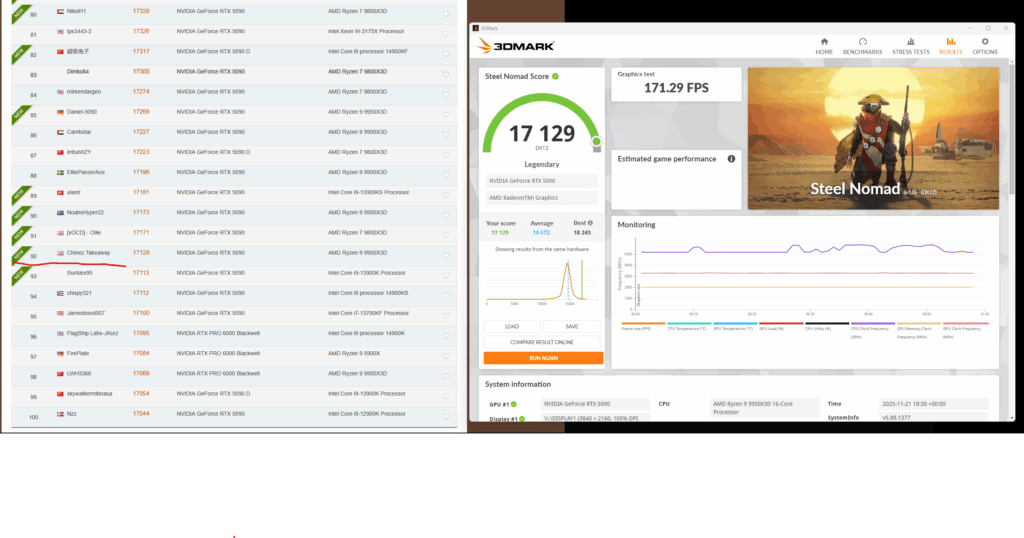Click NVIDIA GeForce RTX 5090 field in score panel
Image resolution: width=1024 pixels, height=538 pixels.
click(x=541, y=181)
